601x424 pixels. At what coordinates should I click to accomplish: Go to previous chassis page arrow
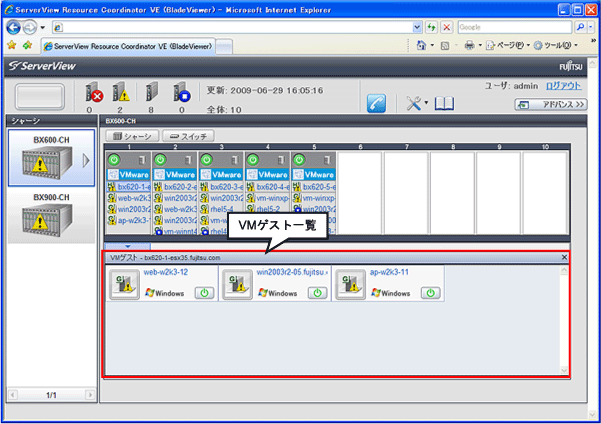point(13,395)
